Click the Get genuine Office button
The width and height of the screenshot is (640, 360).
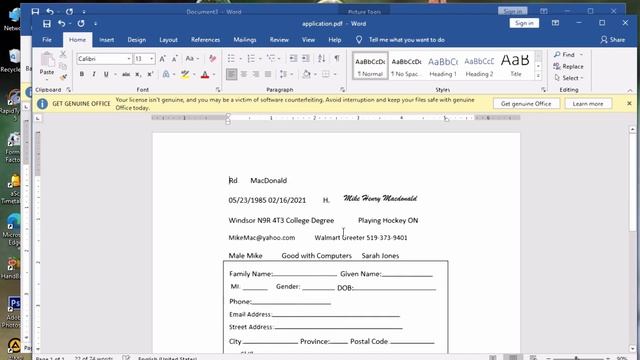click(x=526, y=104)
